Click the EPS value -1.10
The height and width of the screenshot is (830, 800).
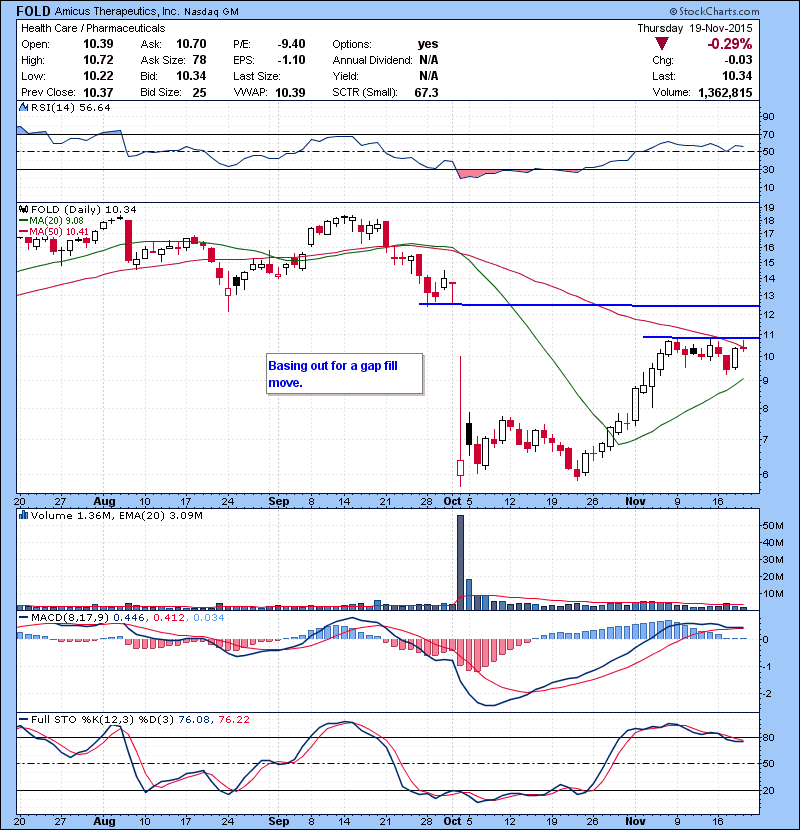tap(291, 60)
